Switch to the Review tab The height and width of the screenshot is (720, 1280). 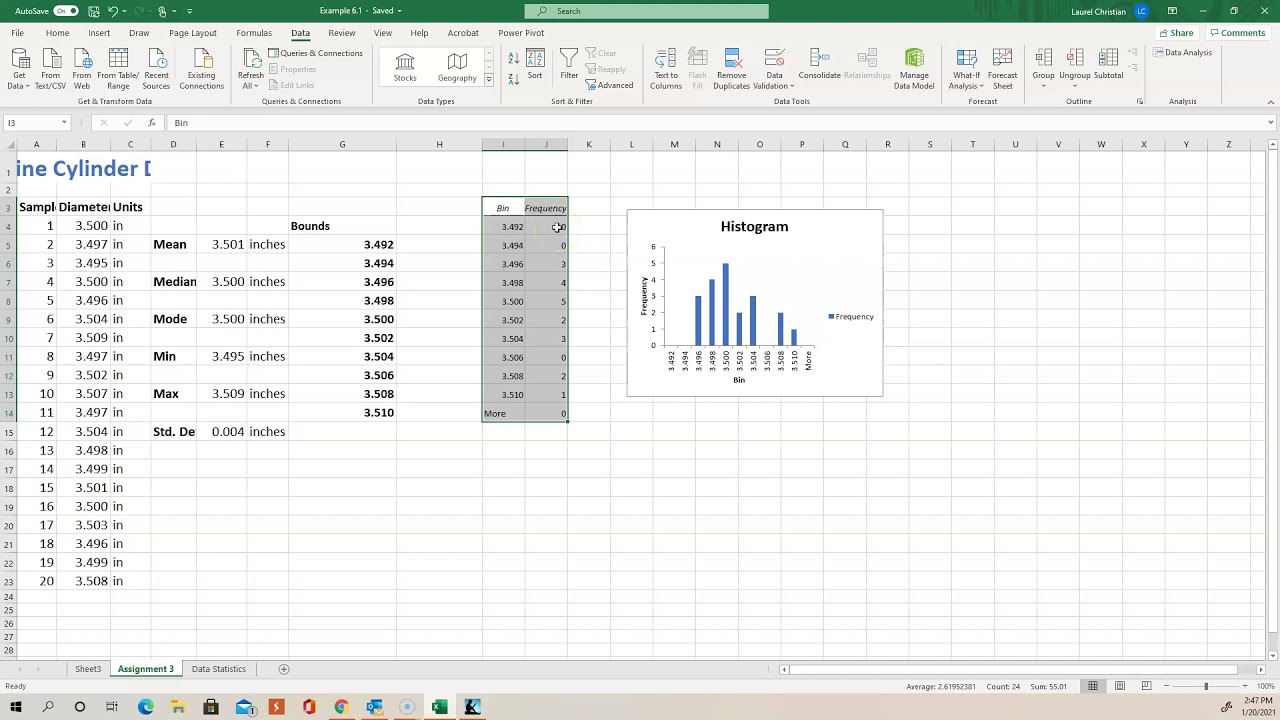tap(341, 33)
